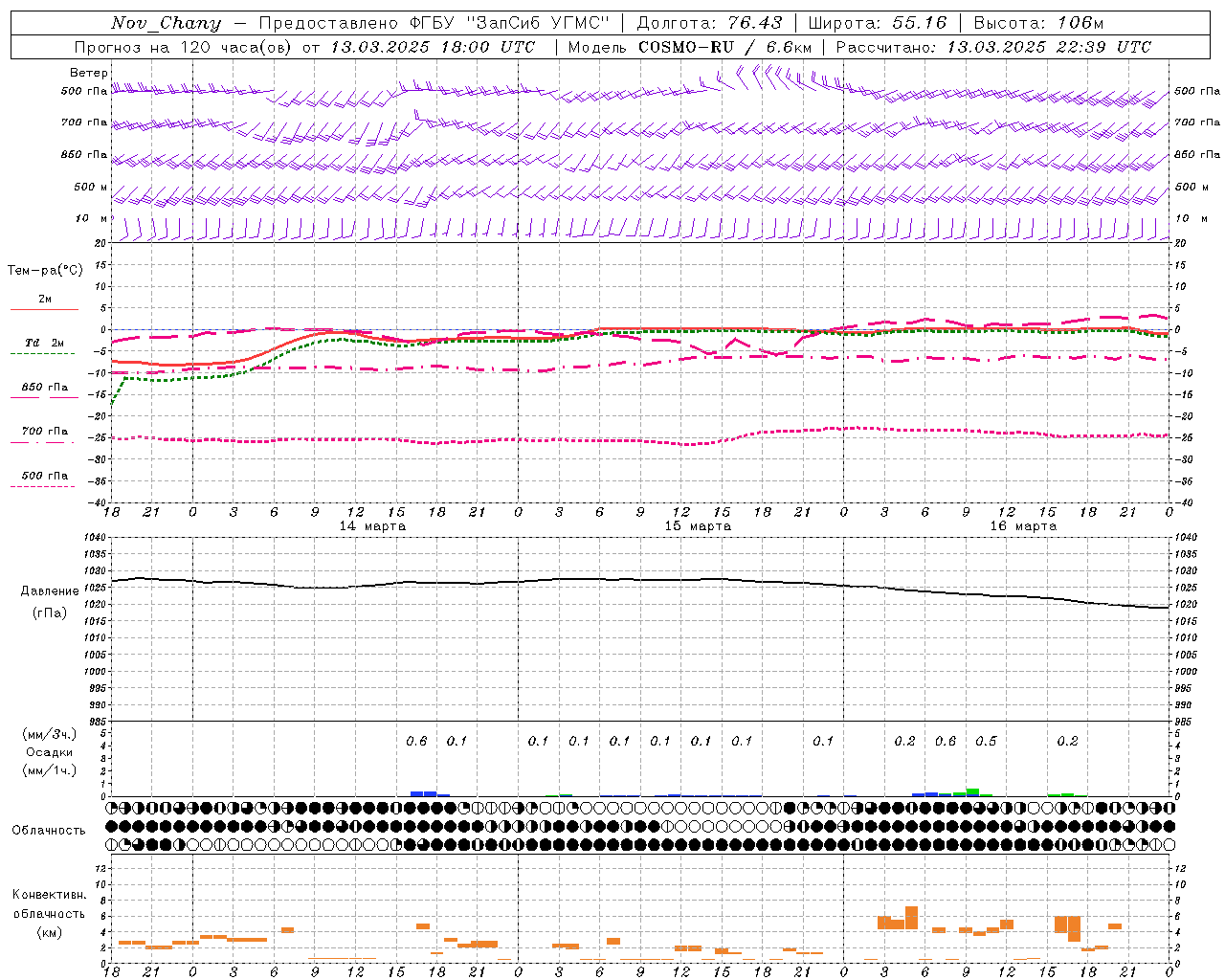
Task: Select the Ветер label on the left
Action: 89,73
